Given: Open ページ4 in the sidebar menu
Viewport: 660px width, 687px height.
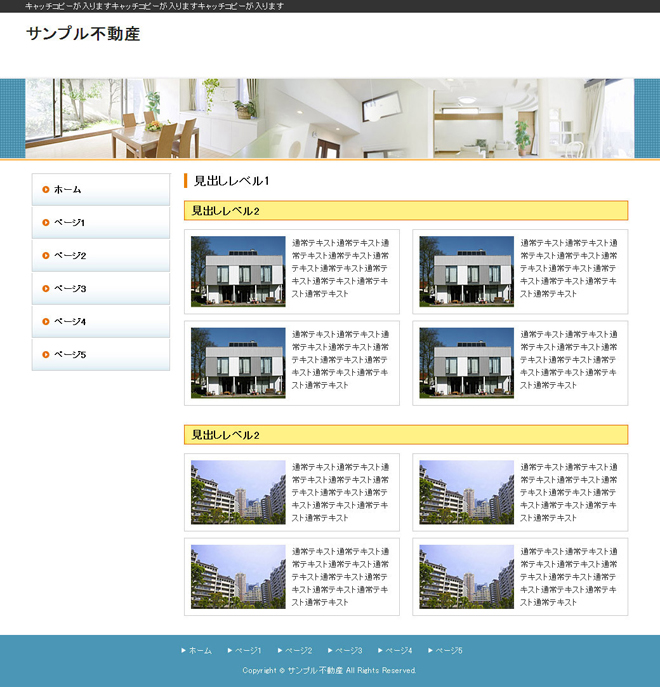Looking at the screenshot, I should (101, 322).
